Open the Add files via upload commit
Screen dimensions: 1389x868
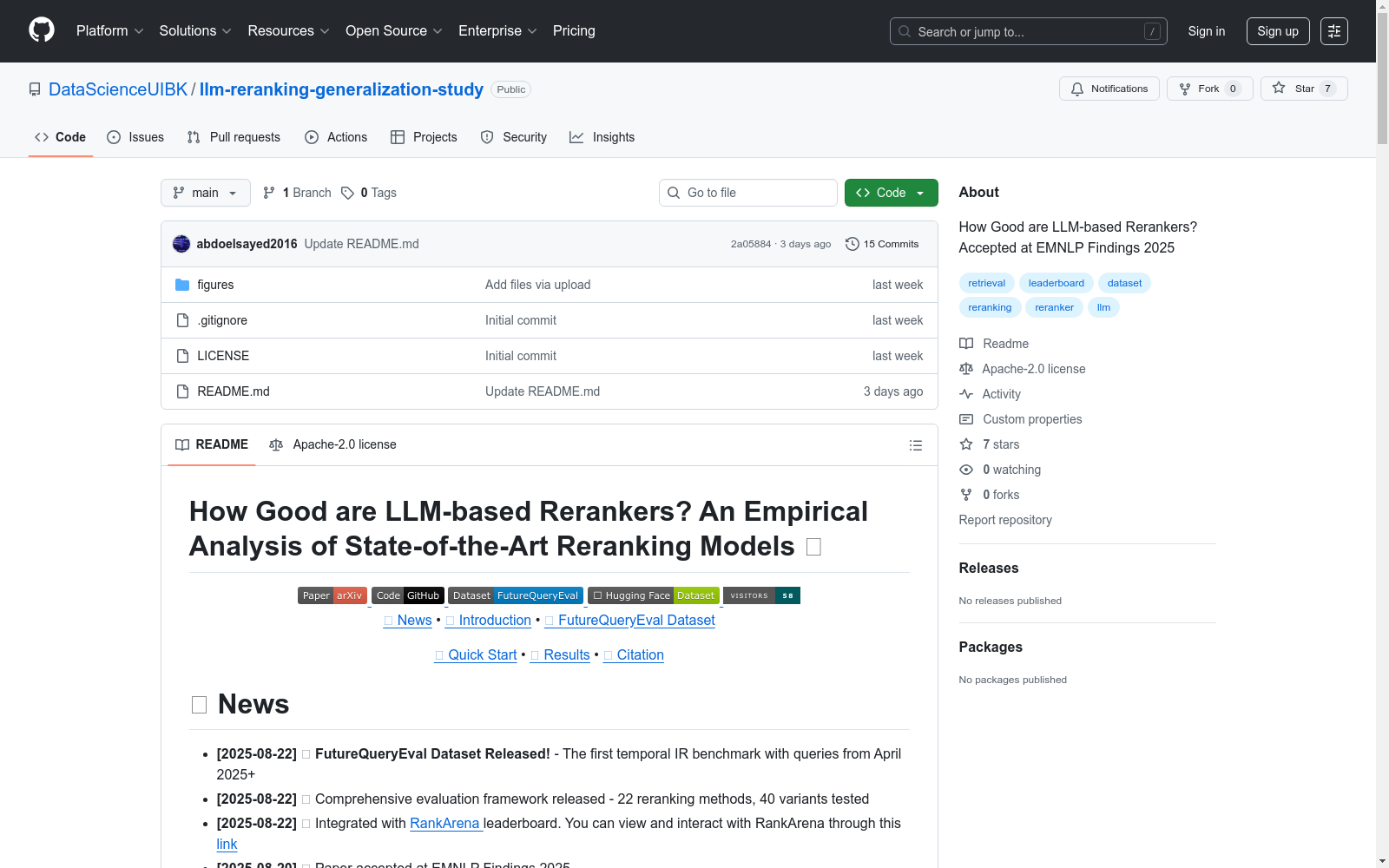(537, 285)
